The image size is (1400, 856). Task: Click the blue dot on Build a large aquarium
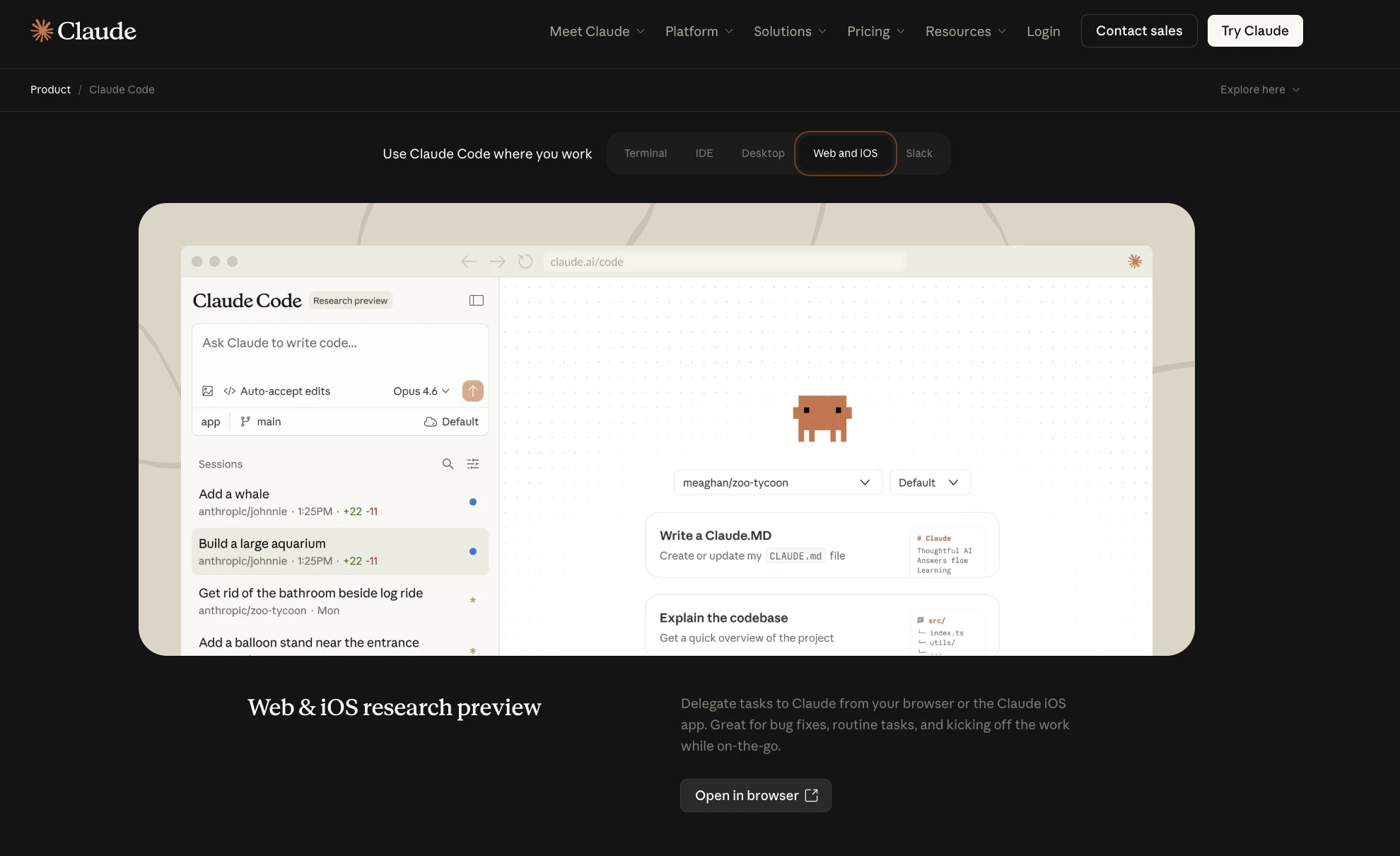coord(473,552)
